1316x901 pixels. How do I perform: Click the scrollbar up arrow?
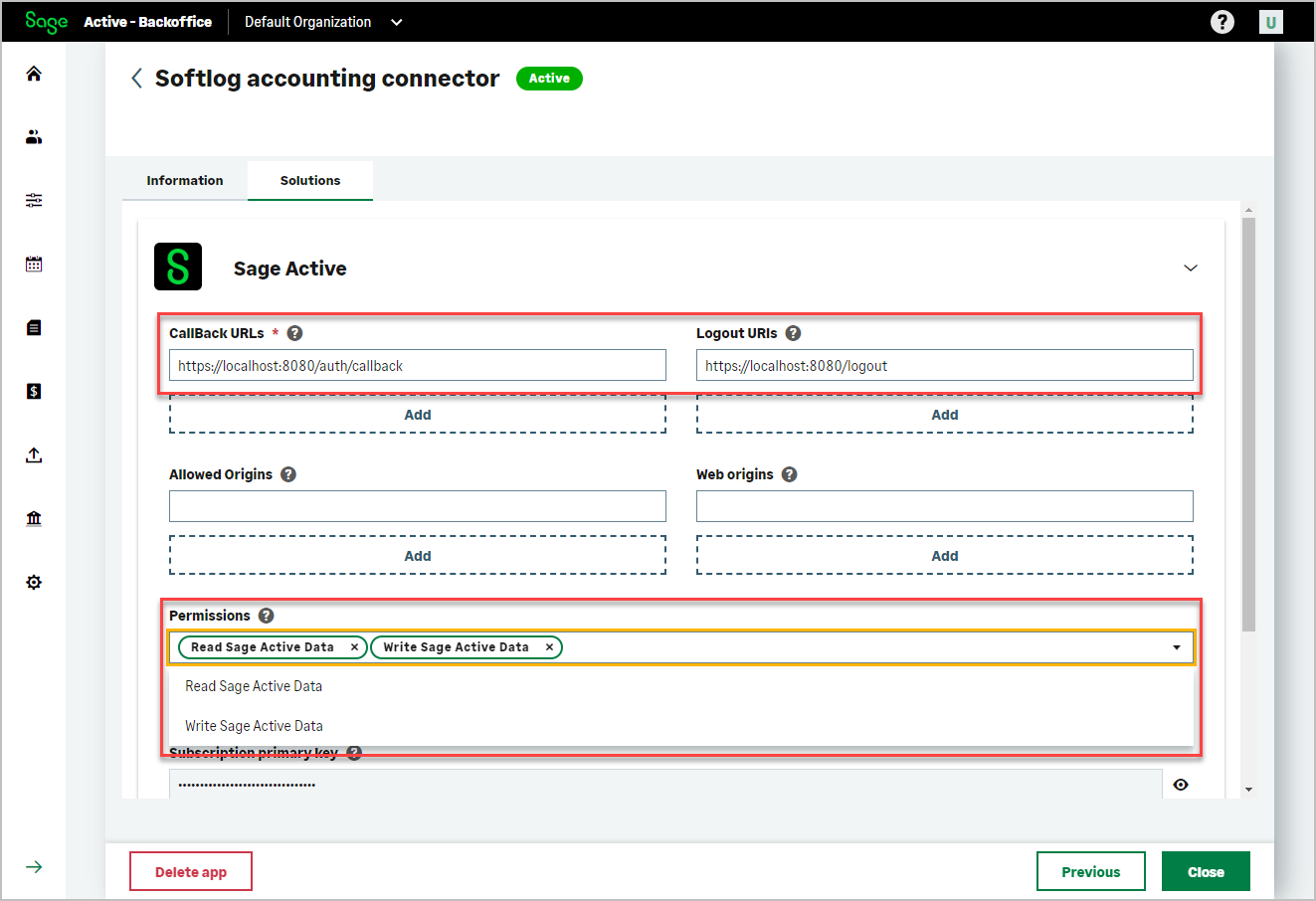click(1249, 210)
